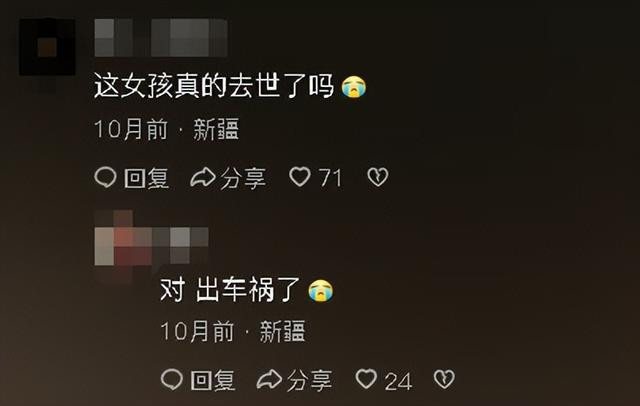Click crying emoji after 出车祸了
Image resolution: width=640 pixels, height=406 pixels.
click(x=321, y=291)
